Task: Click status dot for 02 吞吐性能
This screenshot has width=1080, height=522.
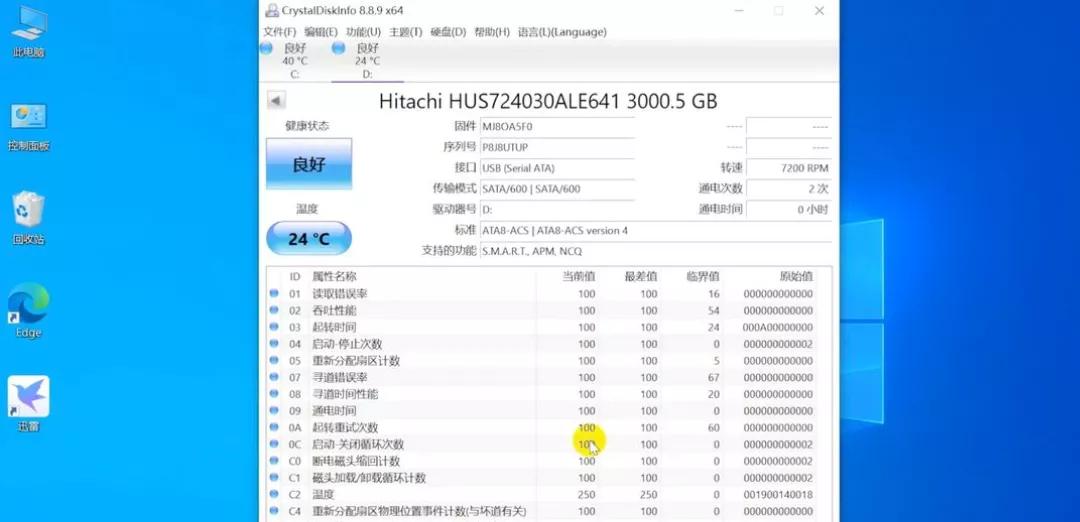Action: pyautogui.click(x=273, y=310)
